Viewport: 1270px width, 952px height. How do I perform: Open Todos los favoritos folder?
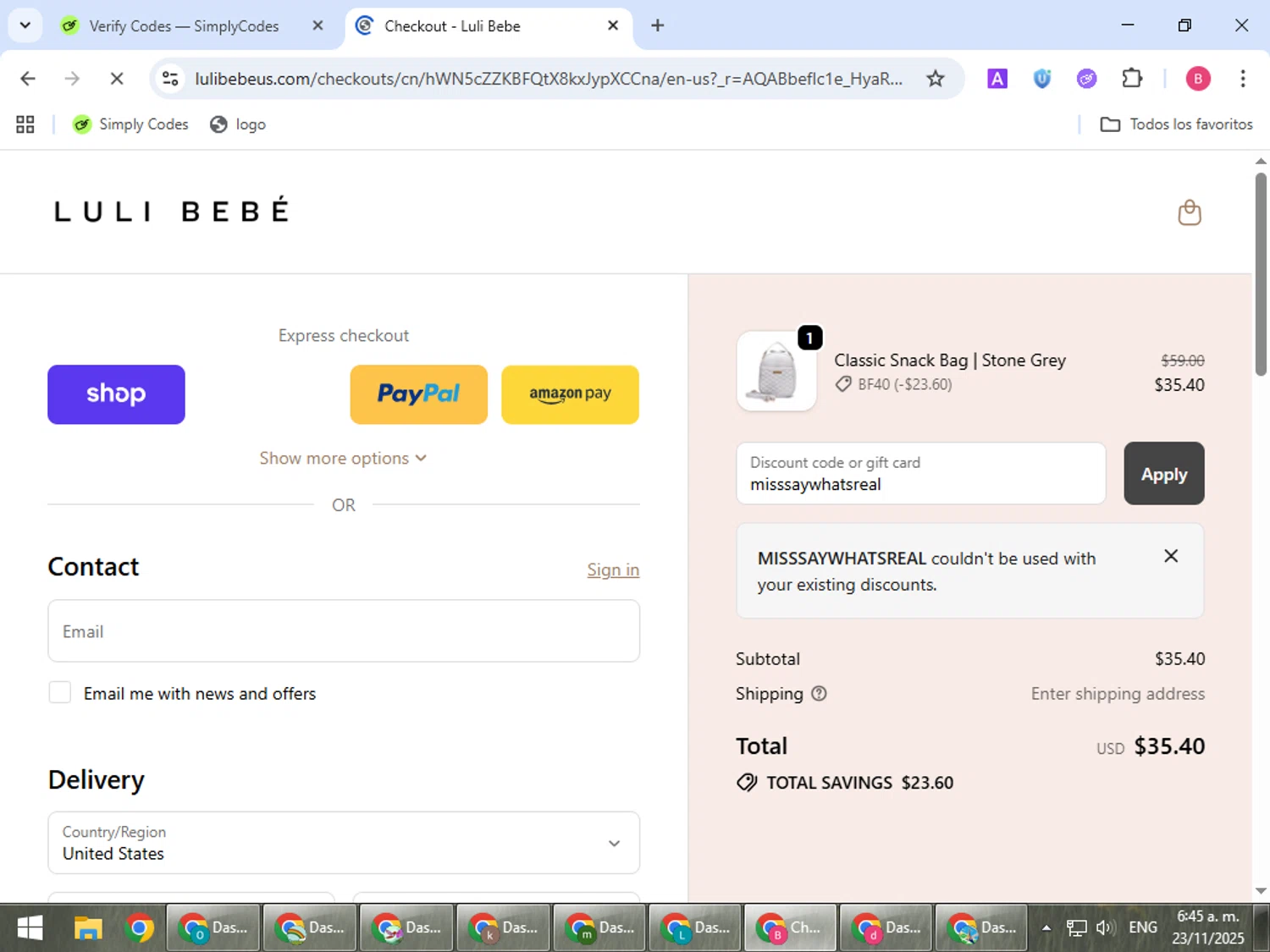[x=1176, y=124]
